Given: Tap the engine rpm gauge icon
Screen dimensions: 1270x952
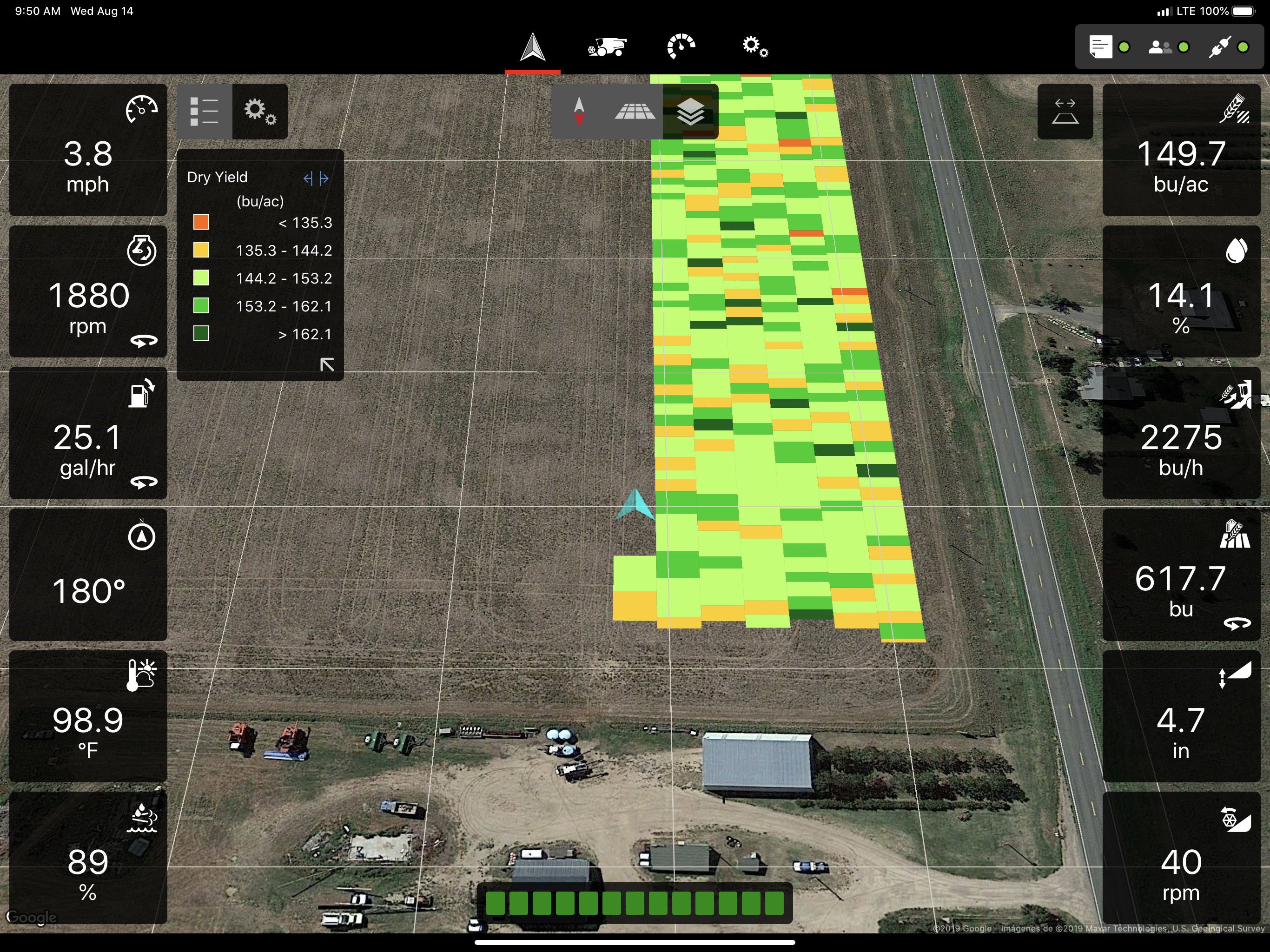Looking at the screenshot, I should click(141, 251).
